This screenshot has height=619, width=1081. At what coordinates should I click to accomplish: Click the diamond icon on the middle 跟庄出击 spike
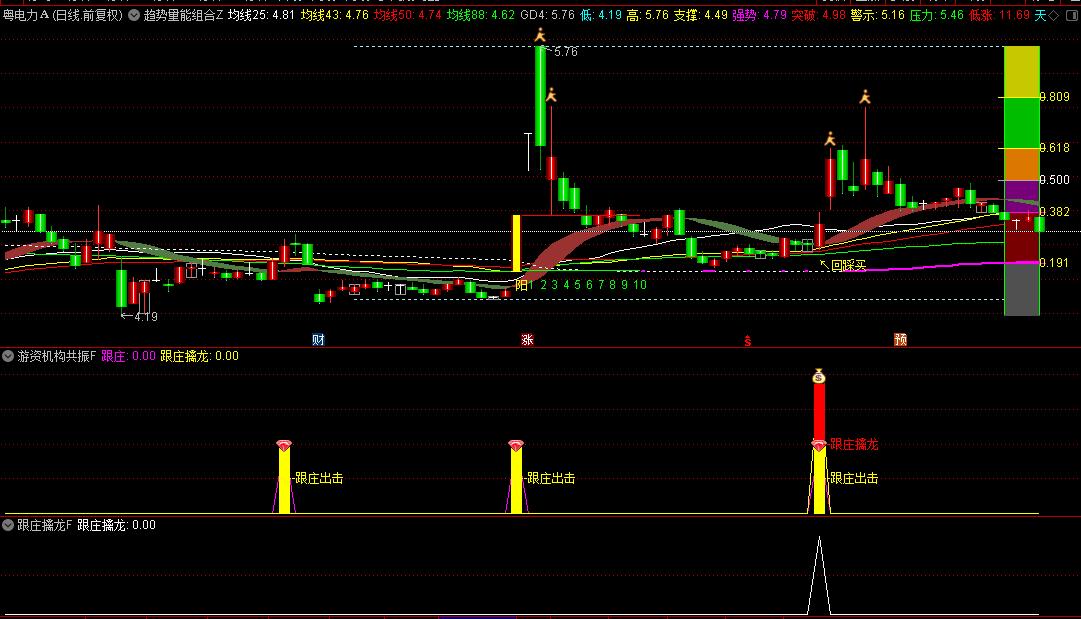[516, 445]
